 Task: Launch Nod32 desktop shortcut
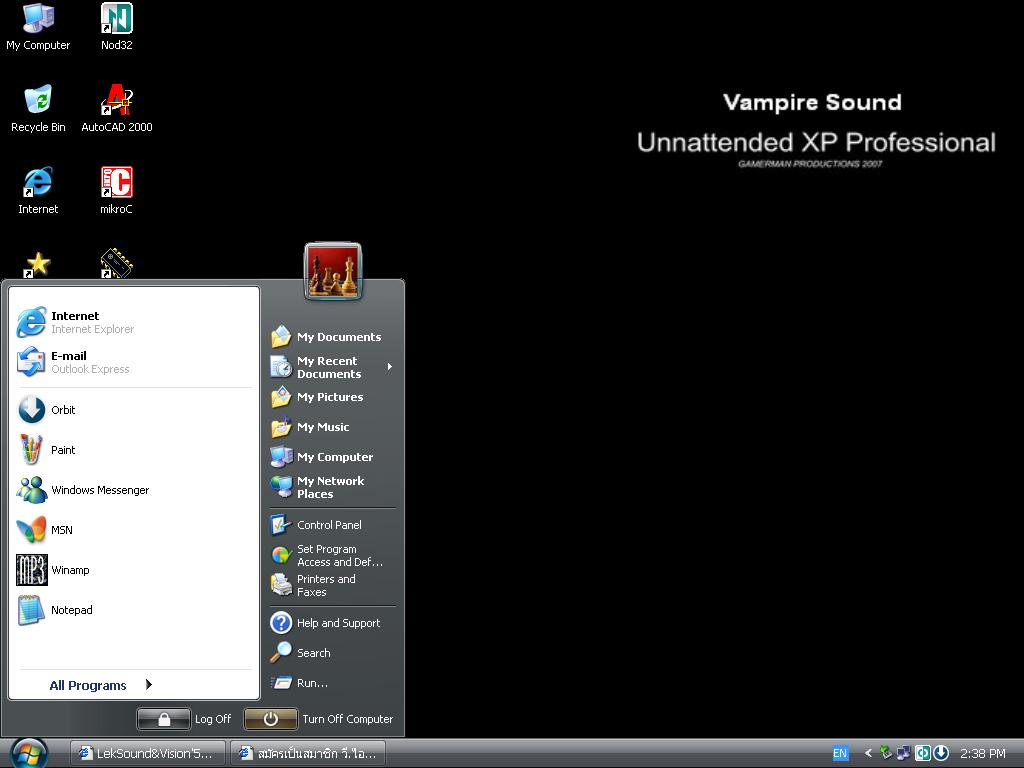(x=116, y=26)
